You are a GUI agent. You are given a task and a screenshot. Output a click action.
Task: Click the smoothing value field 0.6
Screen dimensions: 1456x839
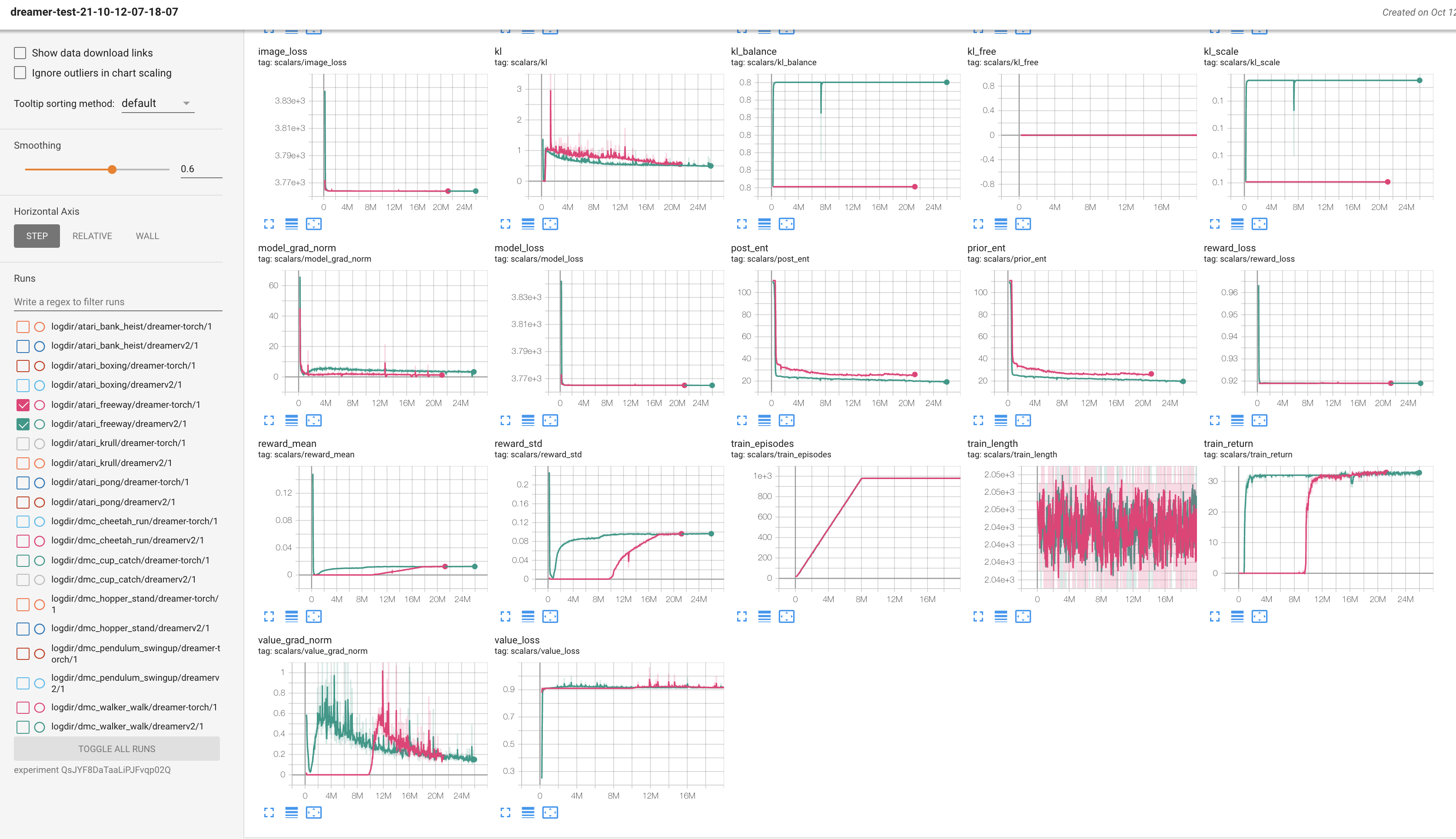(x=201, y=169)
